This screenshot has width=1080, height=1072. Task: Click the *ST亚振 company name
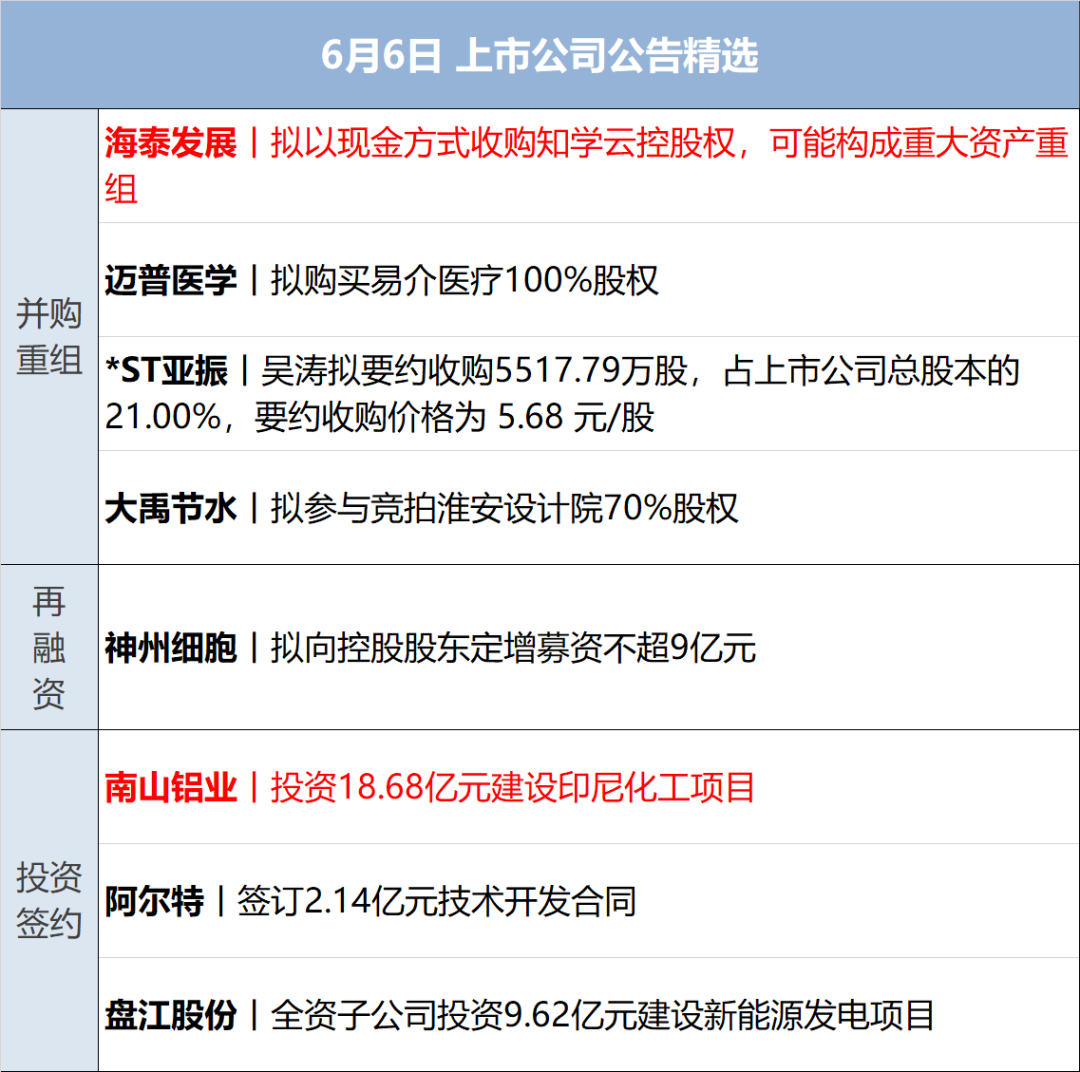167,372
